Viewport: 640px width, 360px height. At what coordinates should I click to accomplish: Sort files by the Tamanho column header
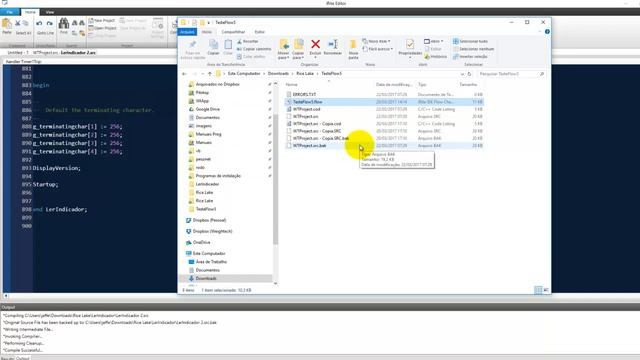point(468,84)
